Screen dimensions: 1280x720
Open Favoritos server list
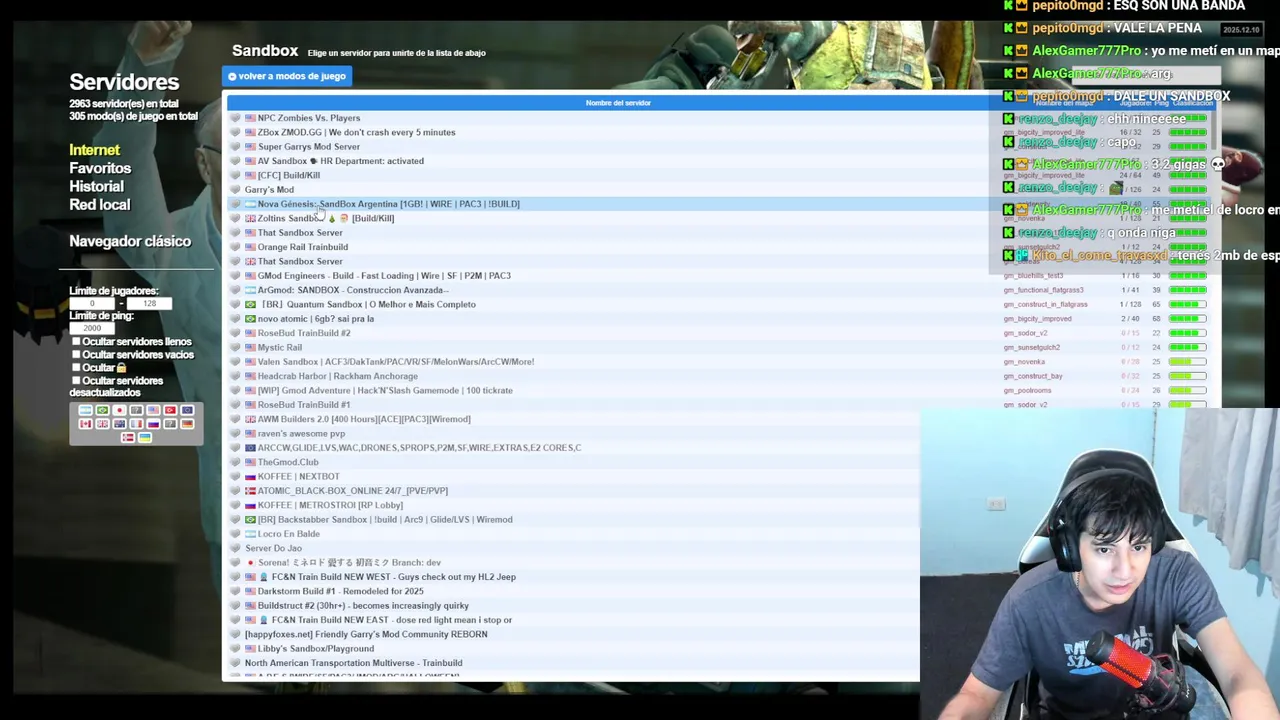point(100,168)
